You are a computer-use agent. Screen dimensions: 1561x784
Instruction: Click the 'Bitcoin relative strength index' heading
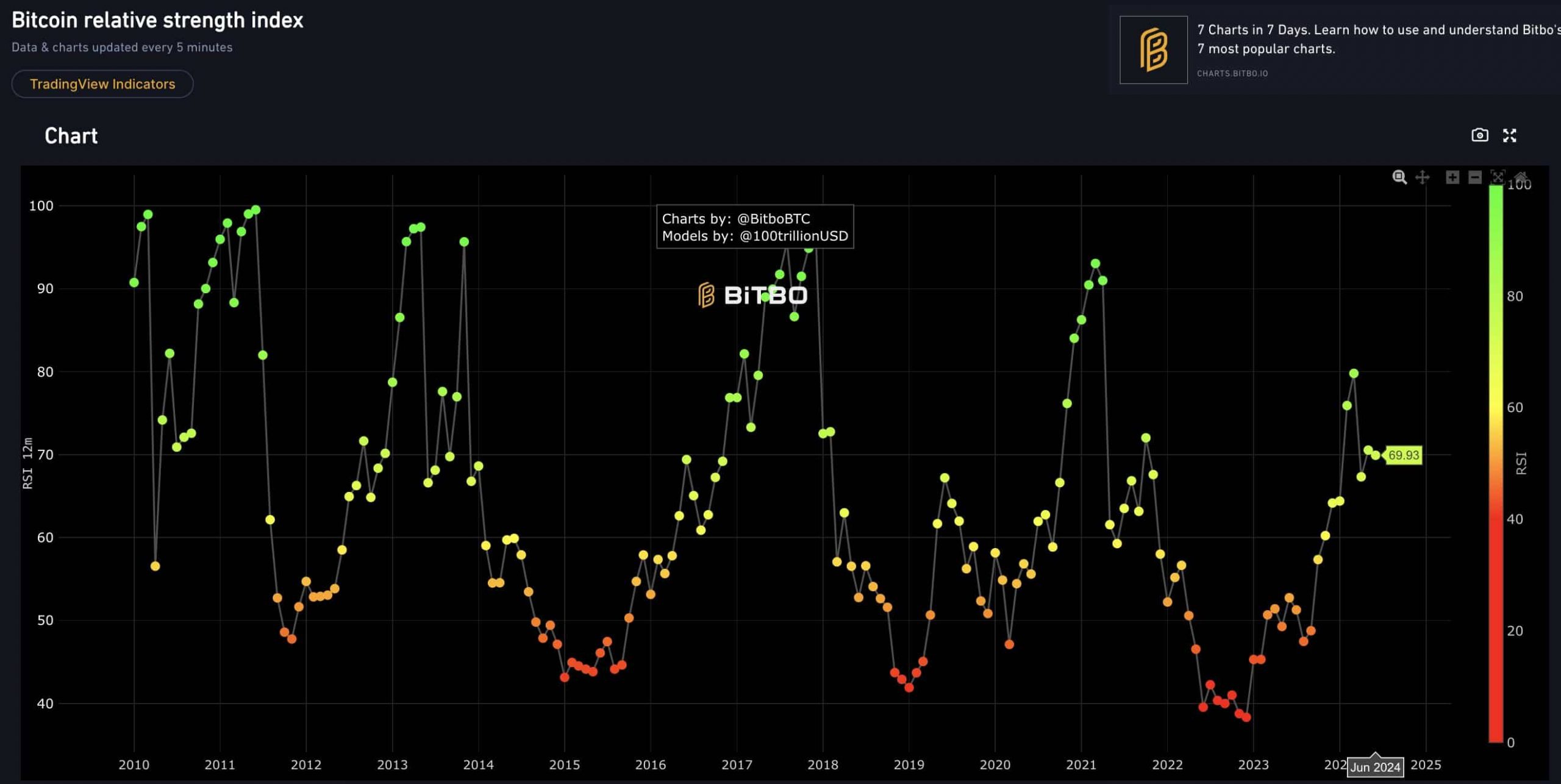coord(157,21)
